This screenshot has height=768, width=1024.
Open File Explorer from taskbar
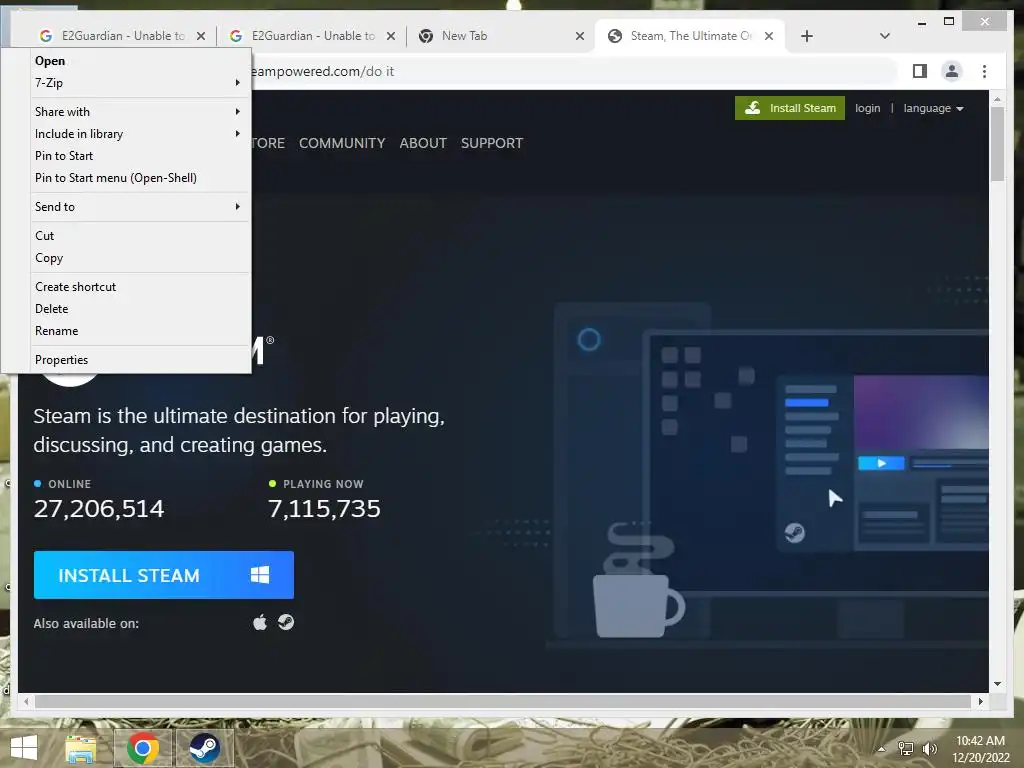tap(80, 748)
